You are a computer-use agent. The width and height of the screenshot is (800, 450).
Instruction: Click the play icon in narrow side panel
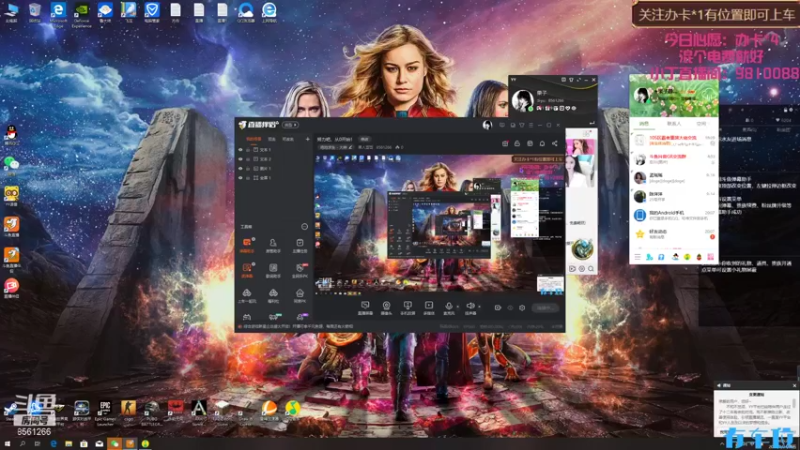point(572,268)
